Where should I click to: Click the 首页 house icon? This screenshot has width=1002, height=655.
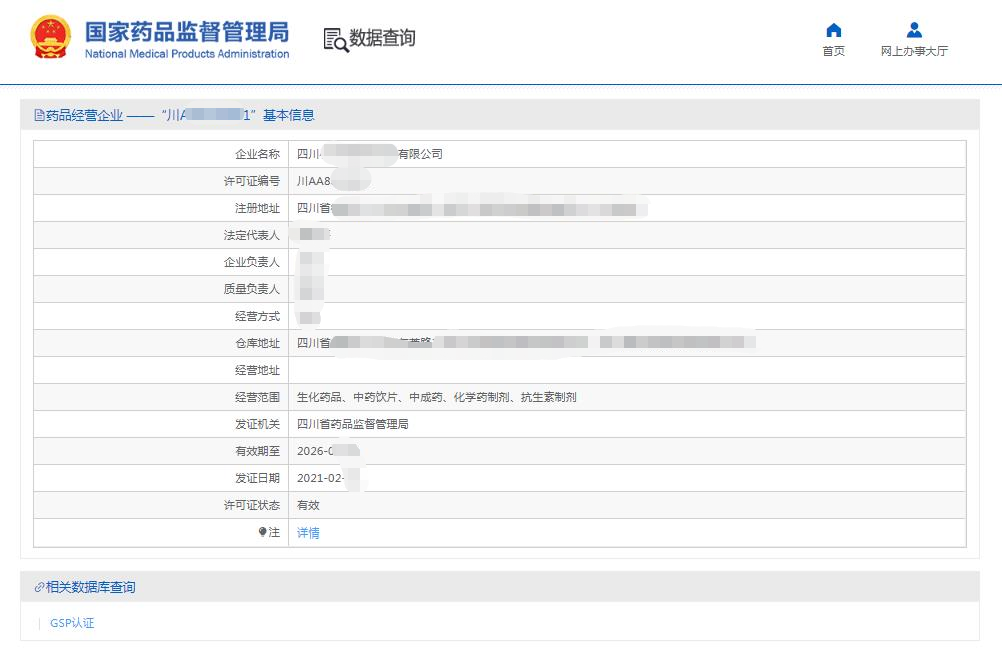click(833, 30)
